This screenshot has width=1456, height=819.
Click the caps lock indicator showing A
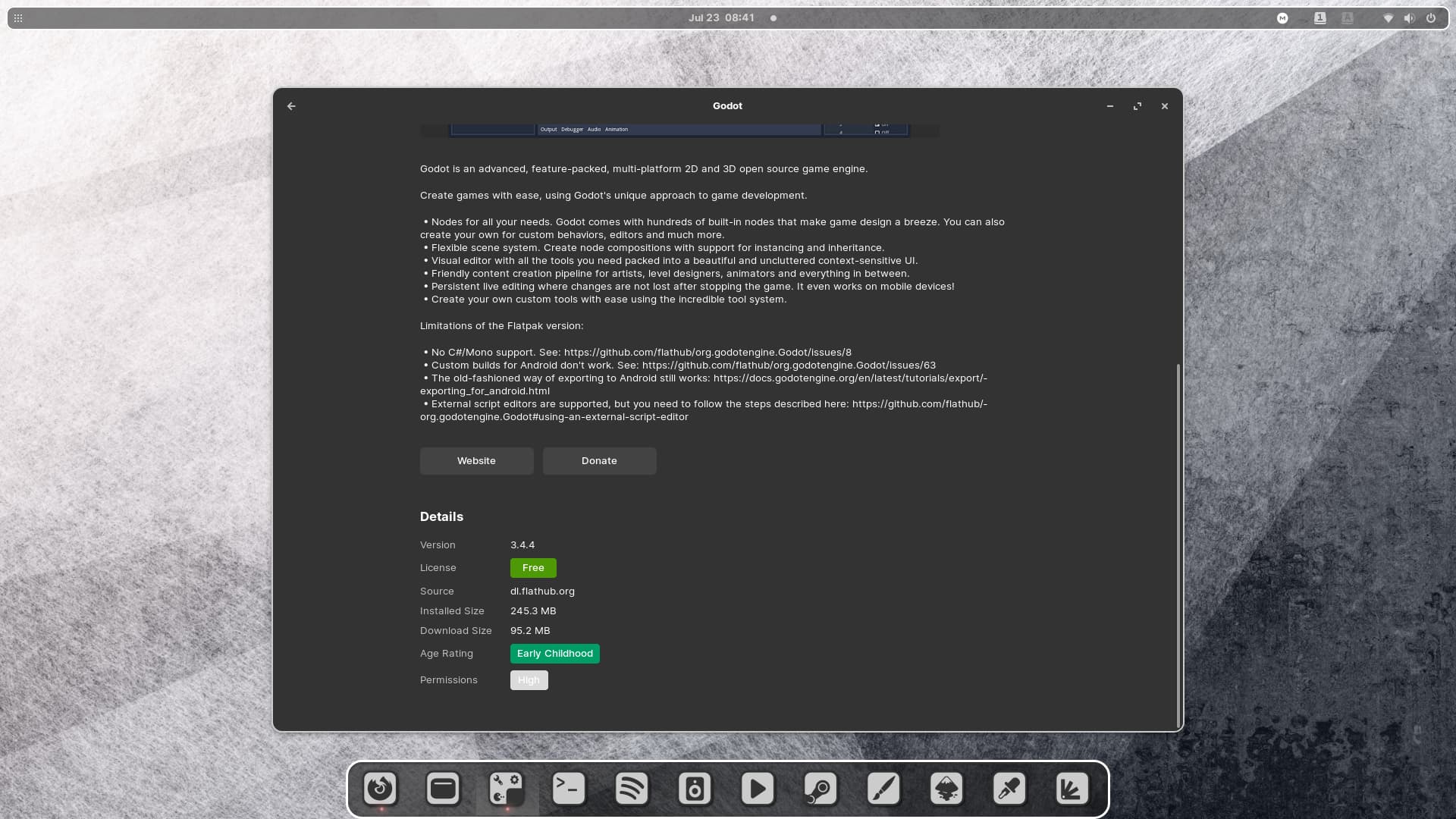[1348, 18]
